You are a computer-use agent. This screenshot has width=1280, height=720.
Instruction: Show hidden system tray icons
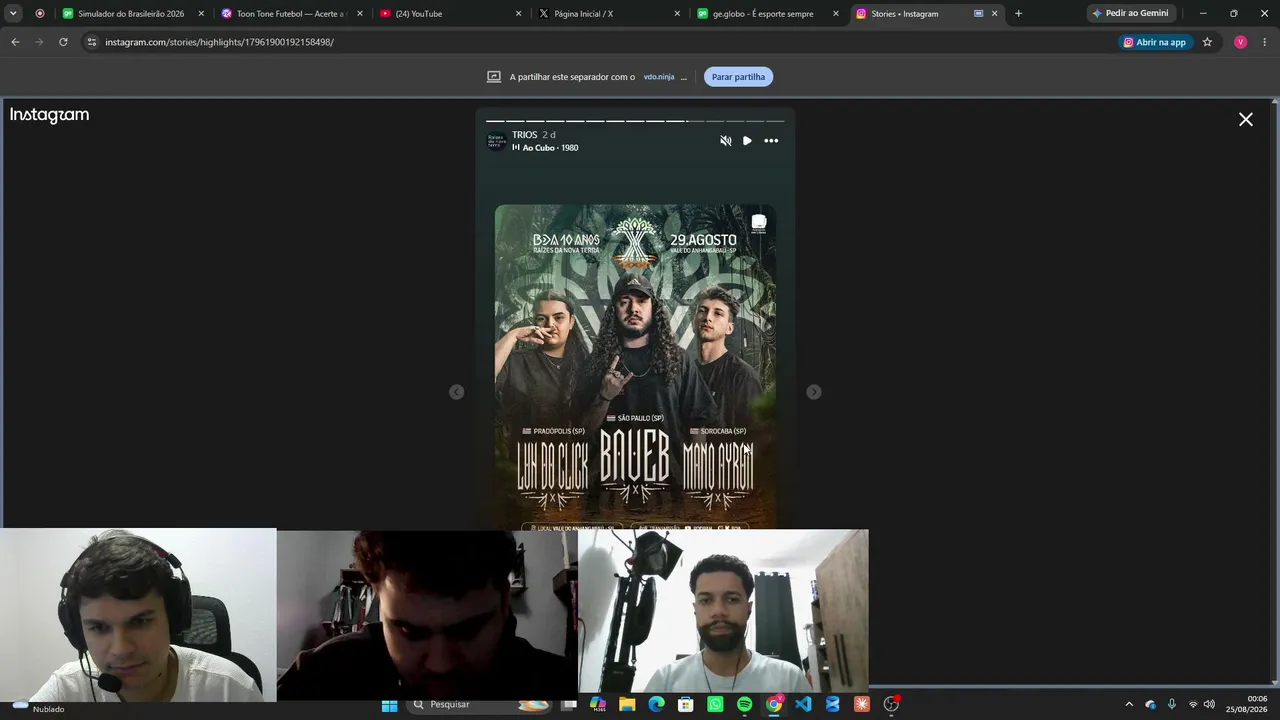click(1129, 705)
